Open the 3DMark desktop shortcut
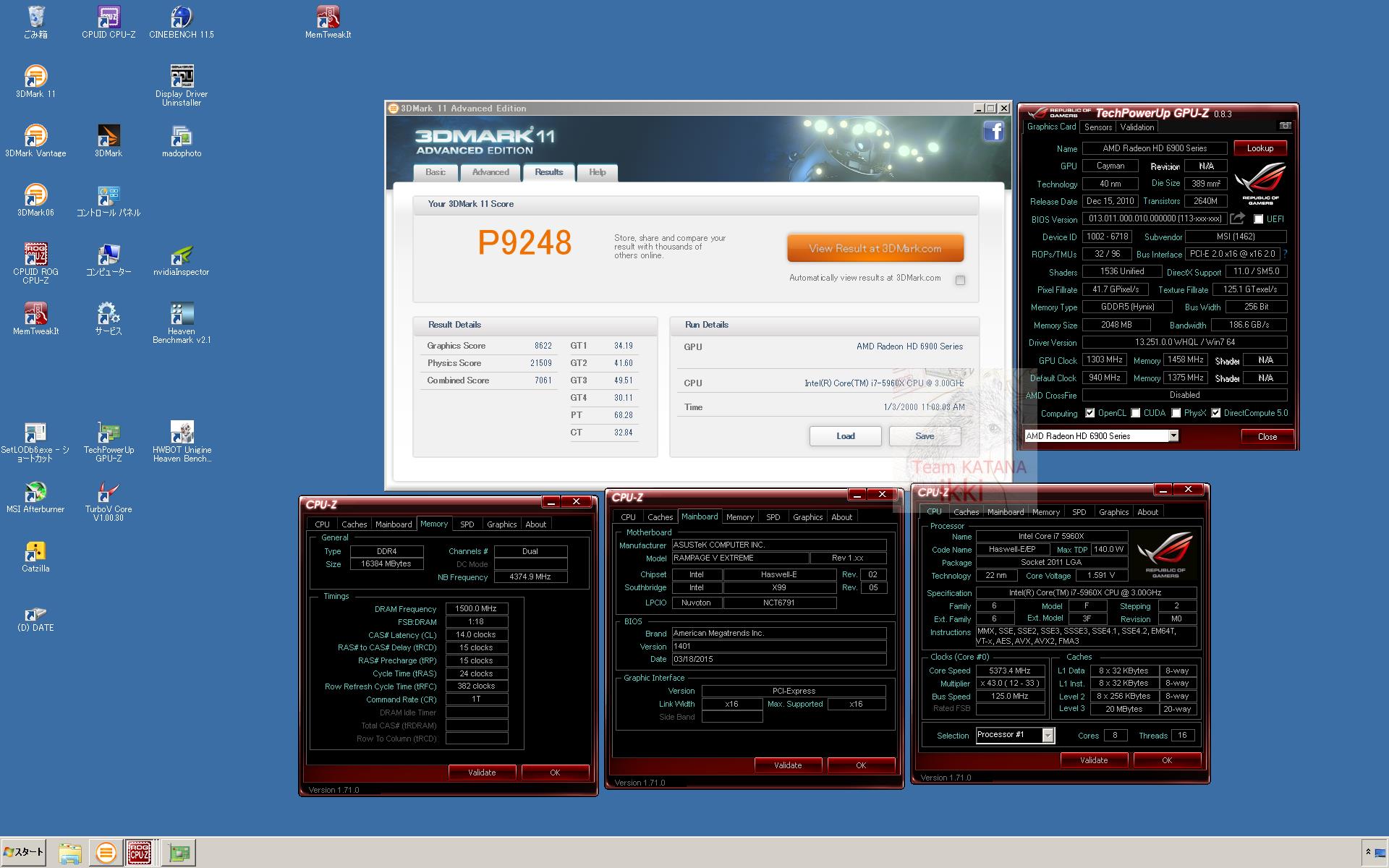The width and height of the screenshot is (1389, 868). 109,140
